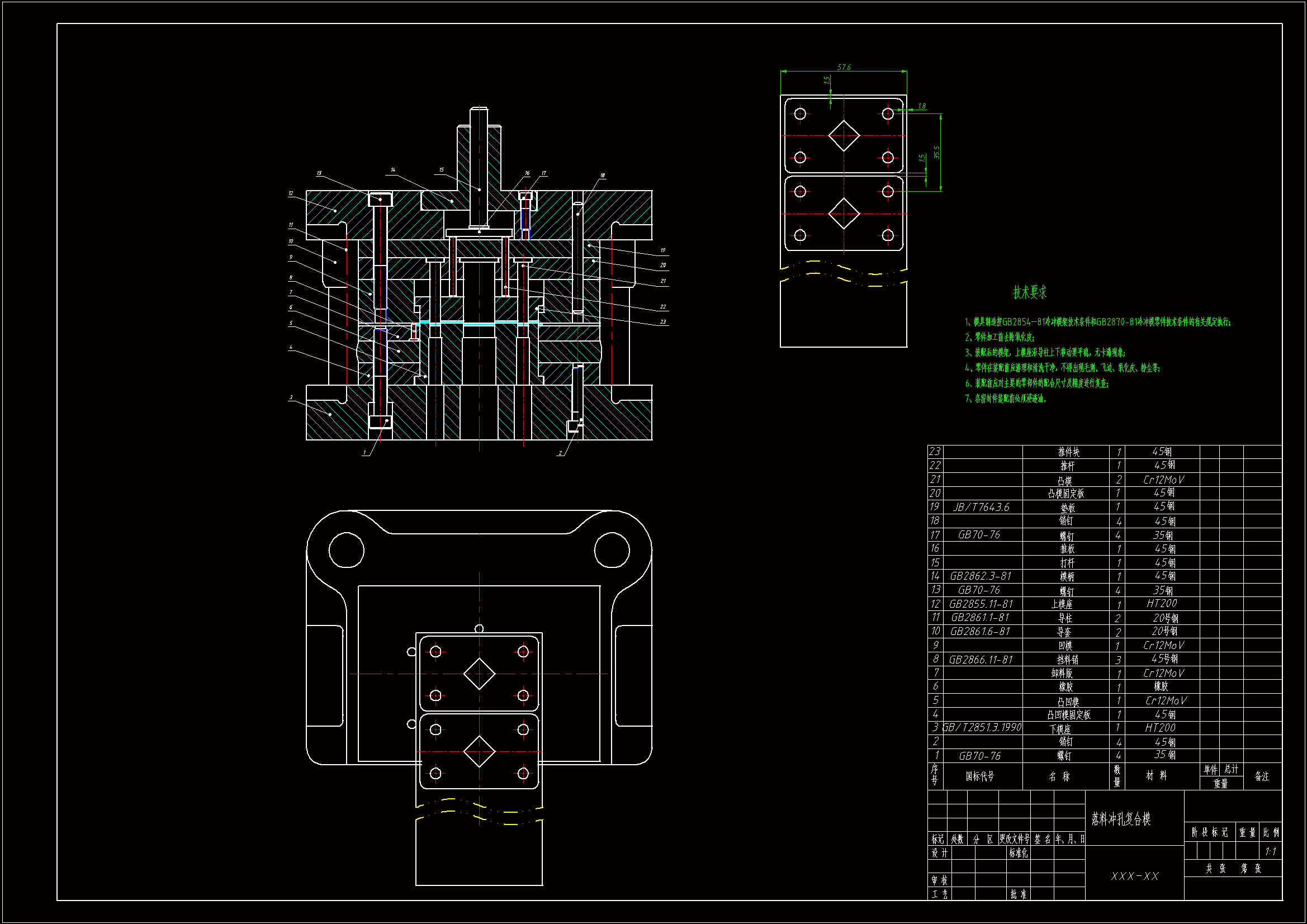Select the HT200 material in row 12
This screenshot has height=924, width=1307.
click(x=1161, y=604)
